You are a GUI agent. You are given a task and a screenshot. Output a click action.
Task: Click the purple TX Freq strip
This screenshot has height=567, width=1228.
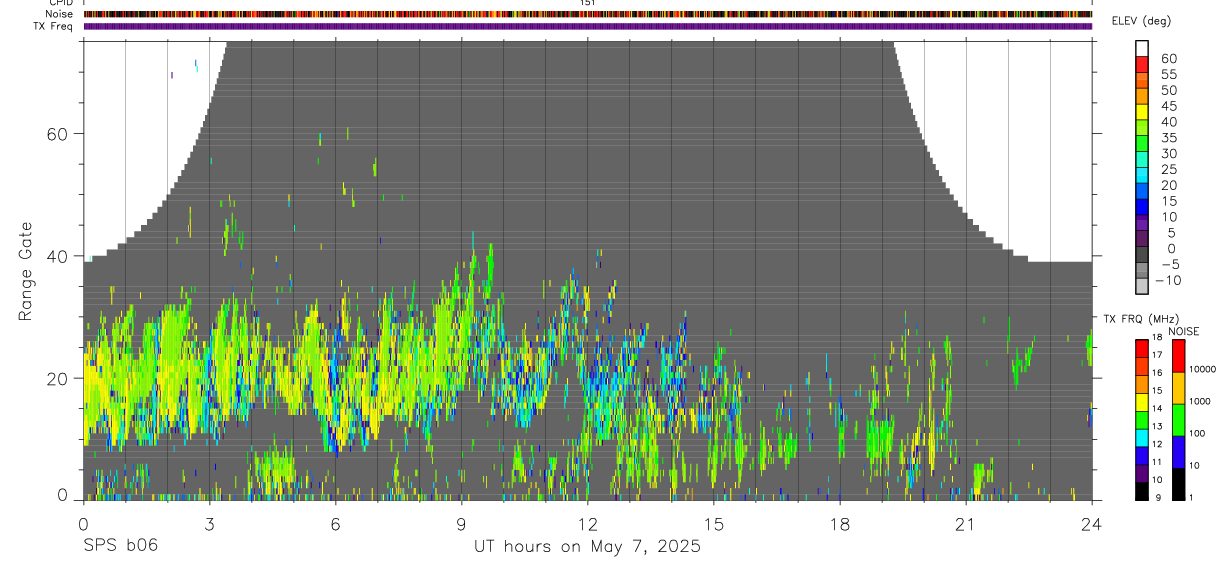(587, 26)
